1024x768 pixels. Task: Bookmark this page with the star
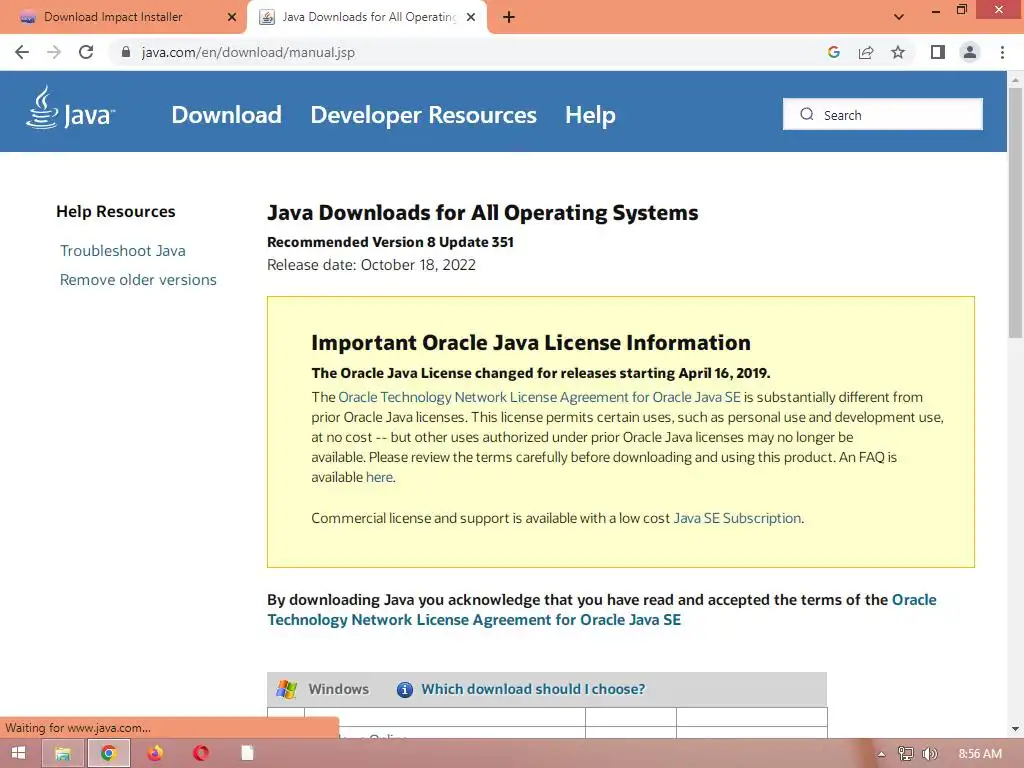[898, 52]
